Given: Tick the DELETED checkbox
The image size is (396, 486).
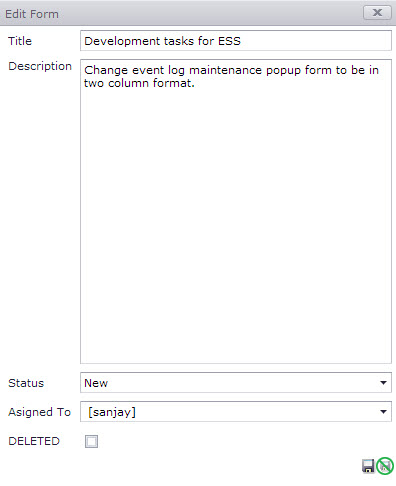Looking at the screenshot, I should pyautogui.click(x=91, y=441).
